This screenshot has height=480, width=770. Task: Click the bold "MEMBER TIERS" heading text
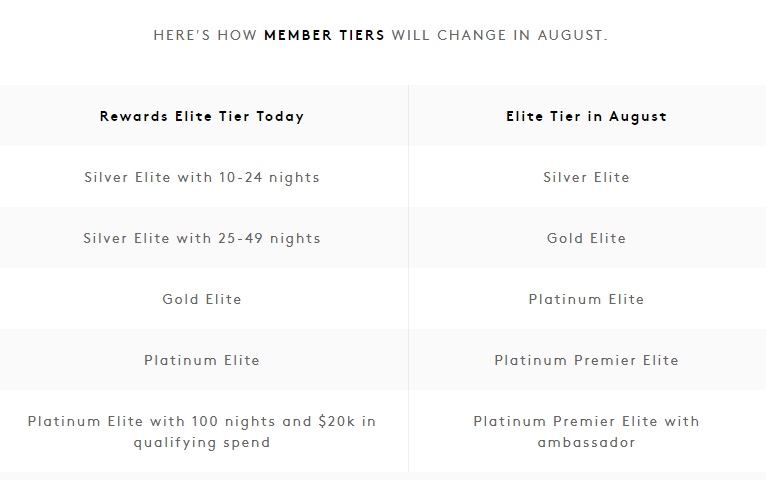(324, 35)
